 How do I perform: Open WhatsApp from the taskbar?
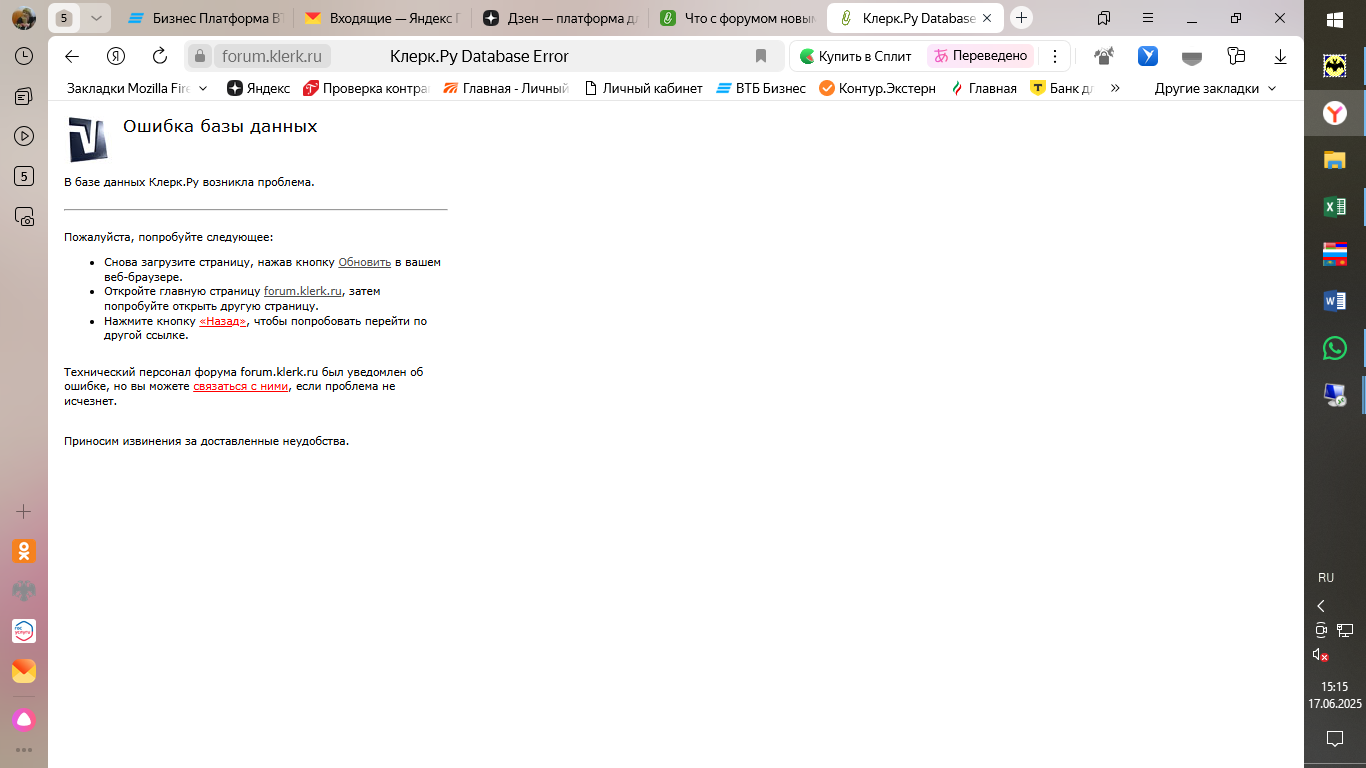(x=1335, y=348)
